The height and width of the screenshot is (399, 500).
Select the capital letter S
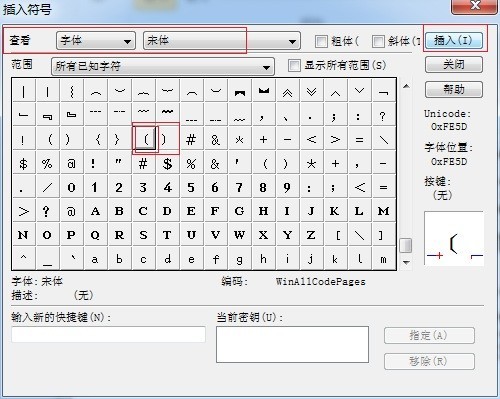tap(143, 235)
